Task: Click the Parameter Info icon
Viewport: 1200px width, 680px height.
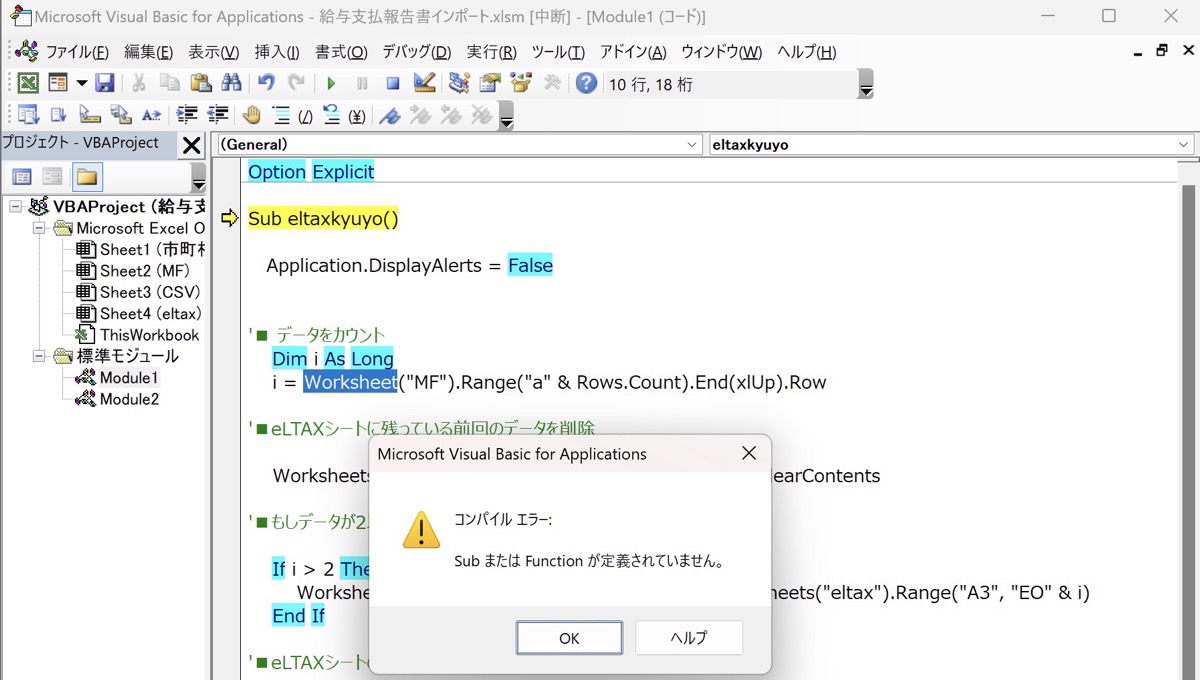Action: pyautogui.click(x=121, y=115)
